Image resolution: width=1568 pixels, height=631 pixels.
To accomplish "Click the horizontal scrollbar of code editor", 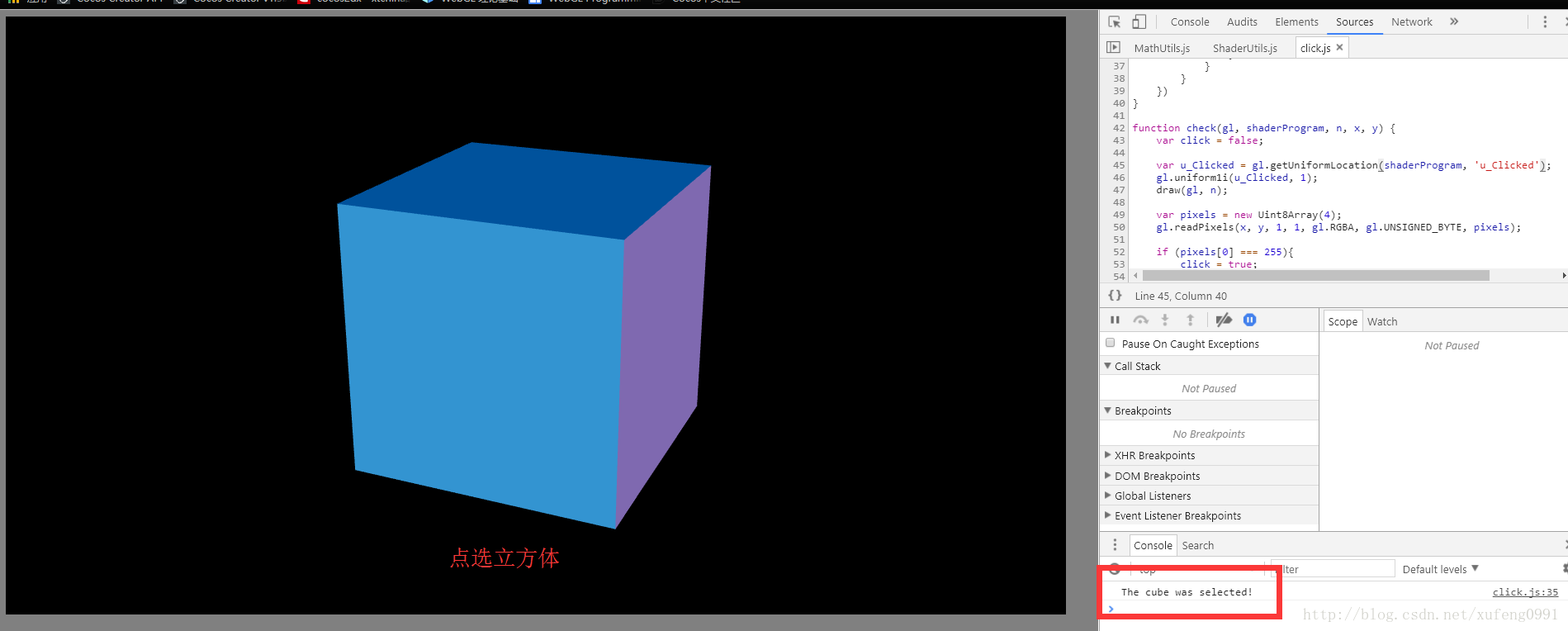I will 1315,276.
